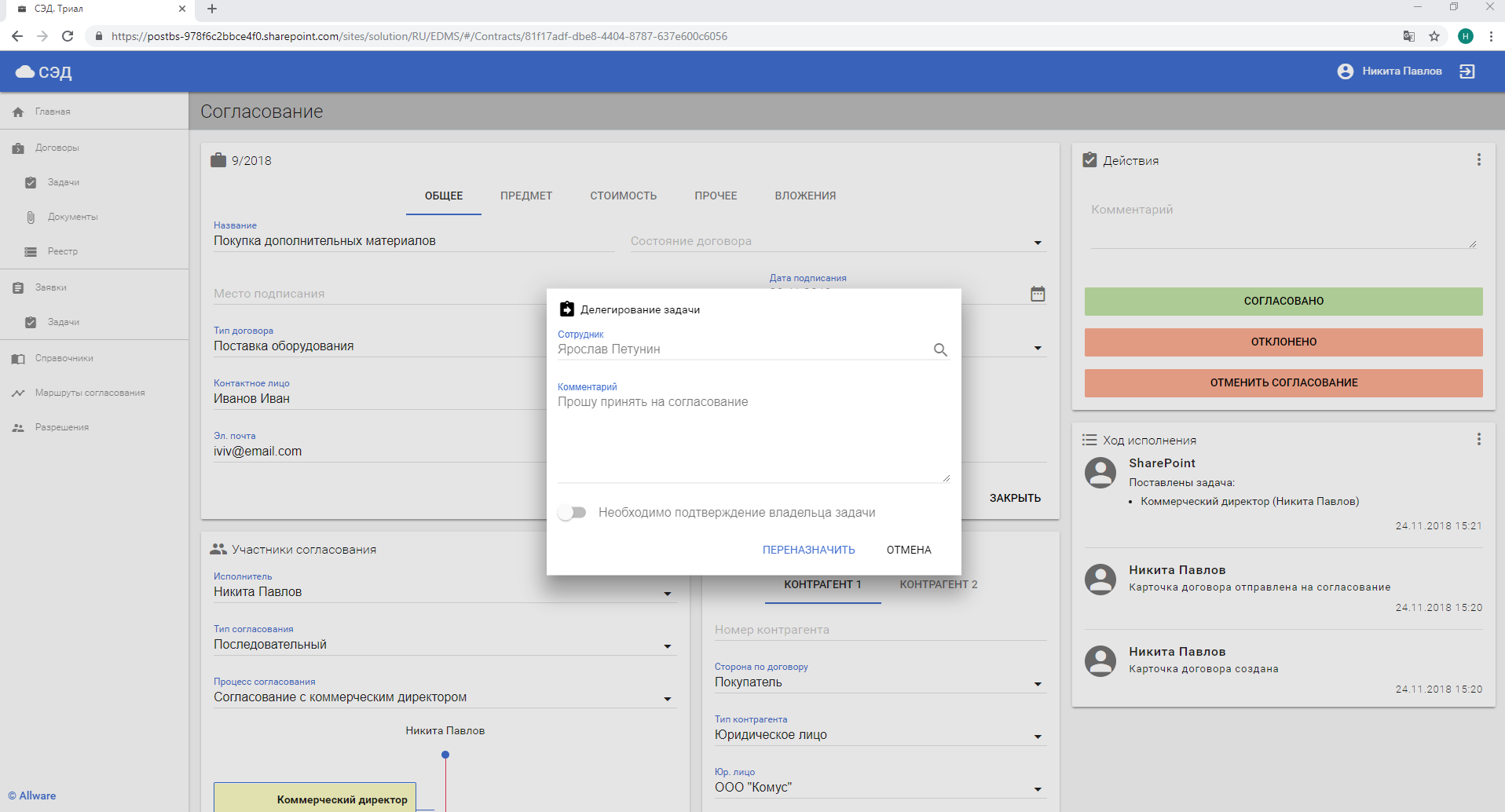The width and height of the screenshot is (1505, 812).
Task: Switch to ОБЩЕЕ tab
Action: tap(444, 196)
